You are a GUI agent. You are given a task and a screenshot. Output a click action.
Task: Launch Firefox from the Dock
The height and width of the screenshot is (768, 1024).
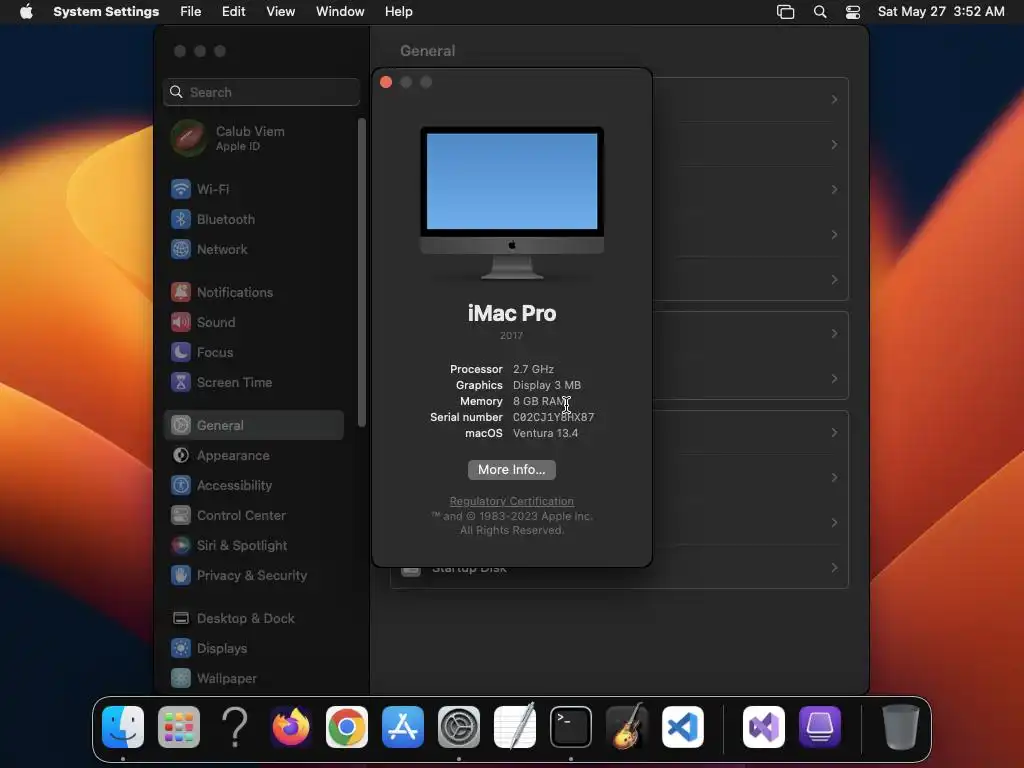291,727
